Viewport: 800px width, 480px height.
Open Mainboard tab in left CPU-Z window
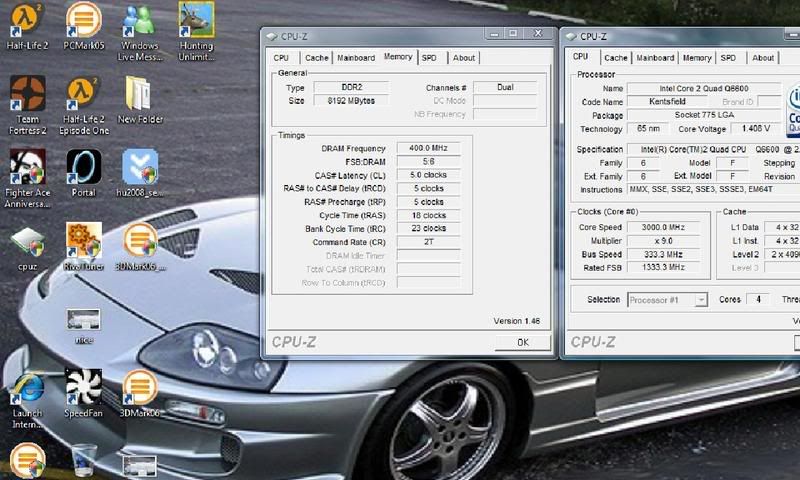(x=356, y=58)
